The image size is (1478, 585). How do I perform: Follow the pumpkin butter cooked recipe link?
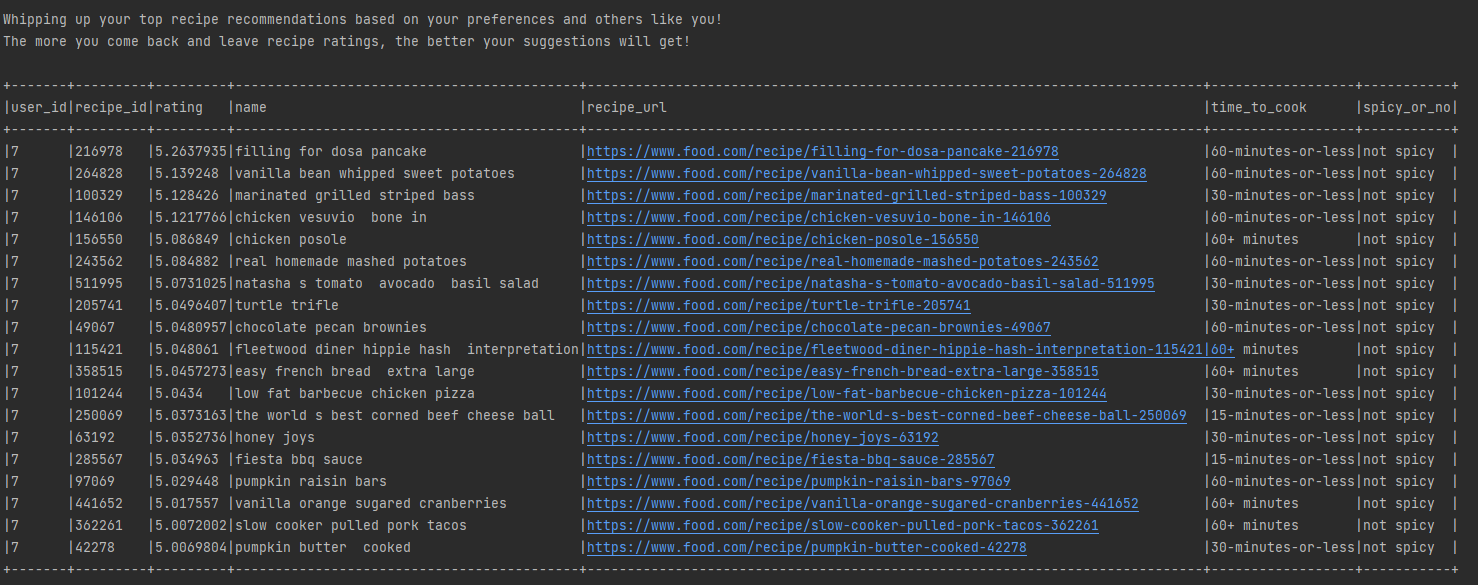tap(806, 548)
